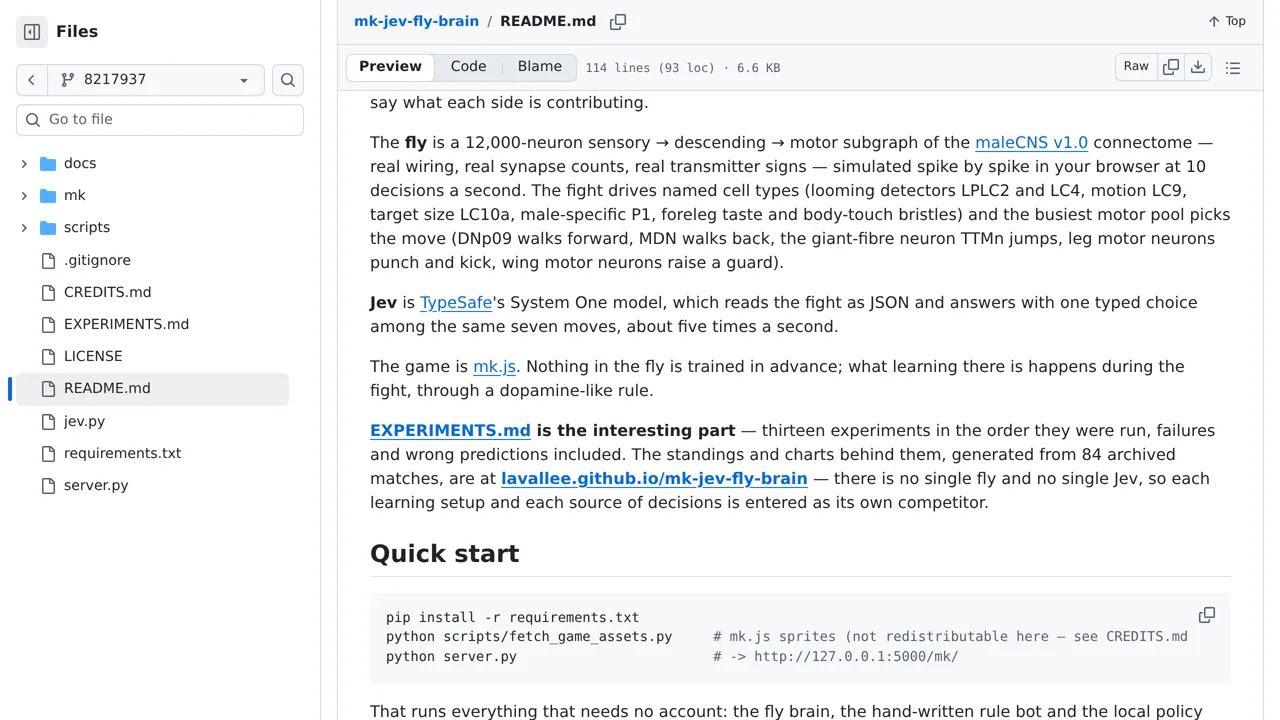Viewport: 1280px width, 720px height.
Task: Focus the Go to file field
Action: coord(160,119)
